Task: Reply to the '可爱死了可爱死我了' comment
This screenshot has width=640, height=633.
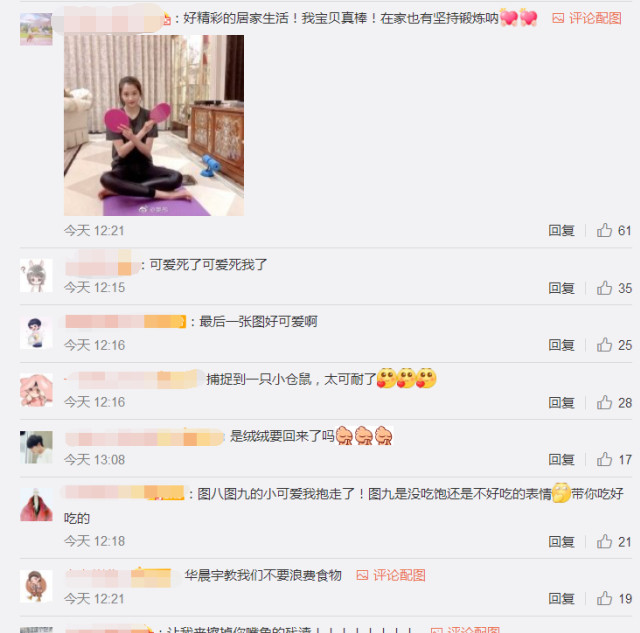Action: 561,288
